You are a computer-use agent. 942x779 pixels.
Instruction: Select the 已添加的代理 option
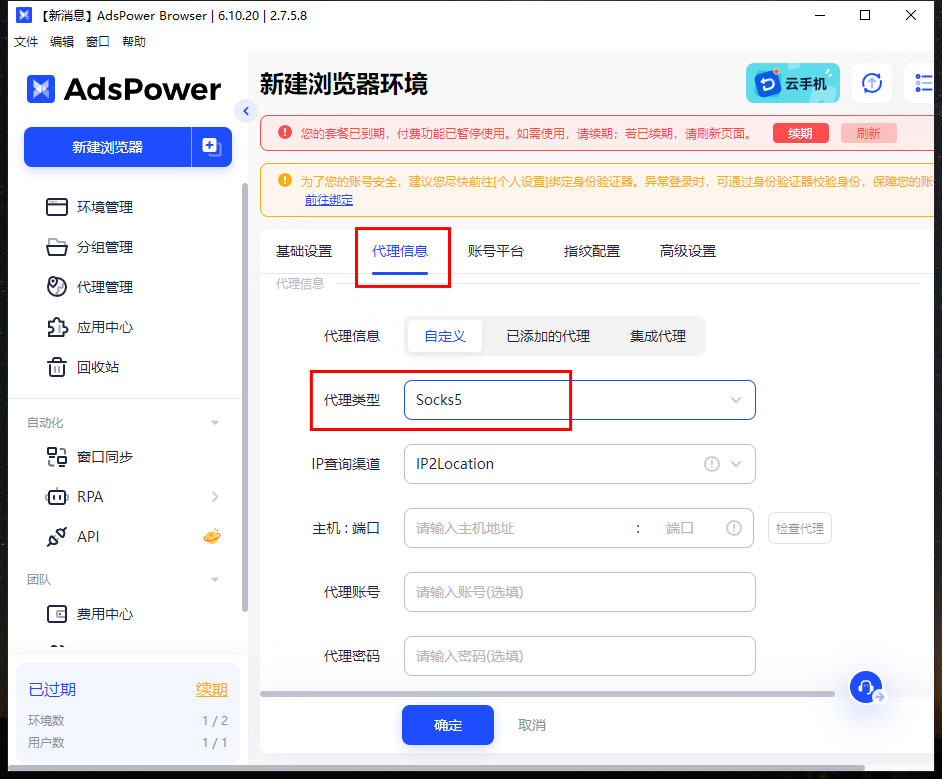548,336
